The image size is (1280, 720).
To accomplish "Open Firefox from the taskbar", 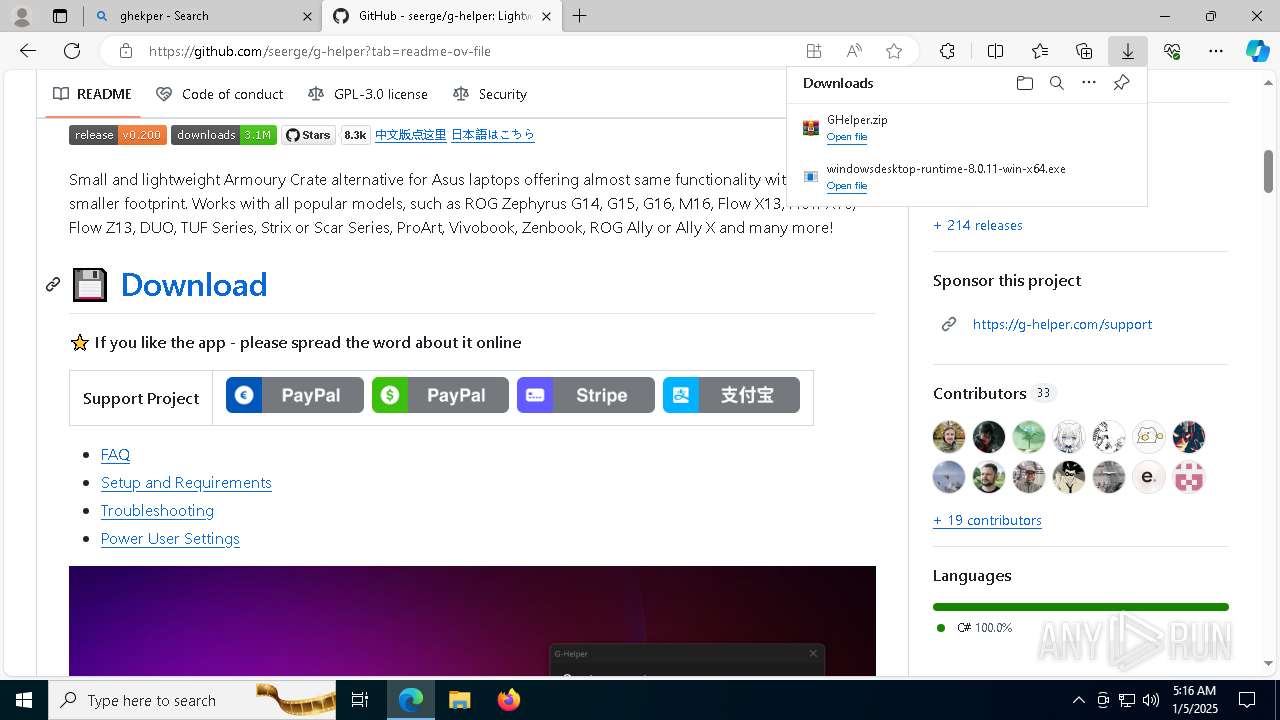I will (x=509, y=700).
